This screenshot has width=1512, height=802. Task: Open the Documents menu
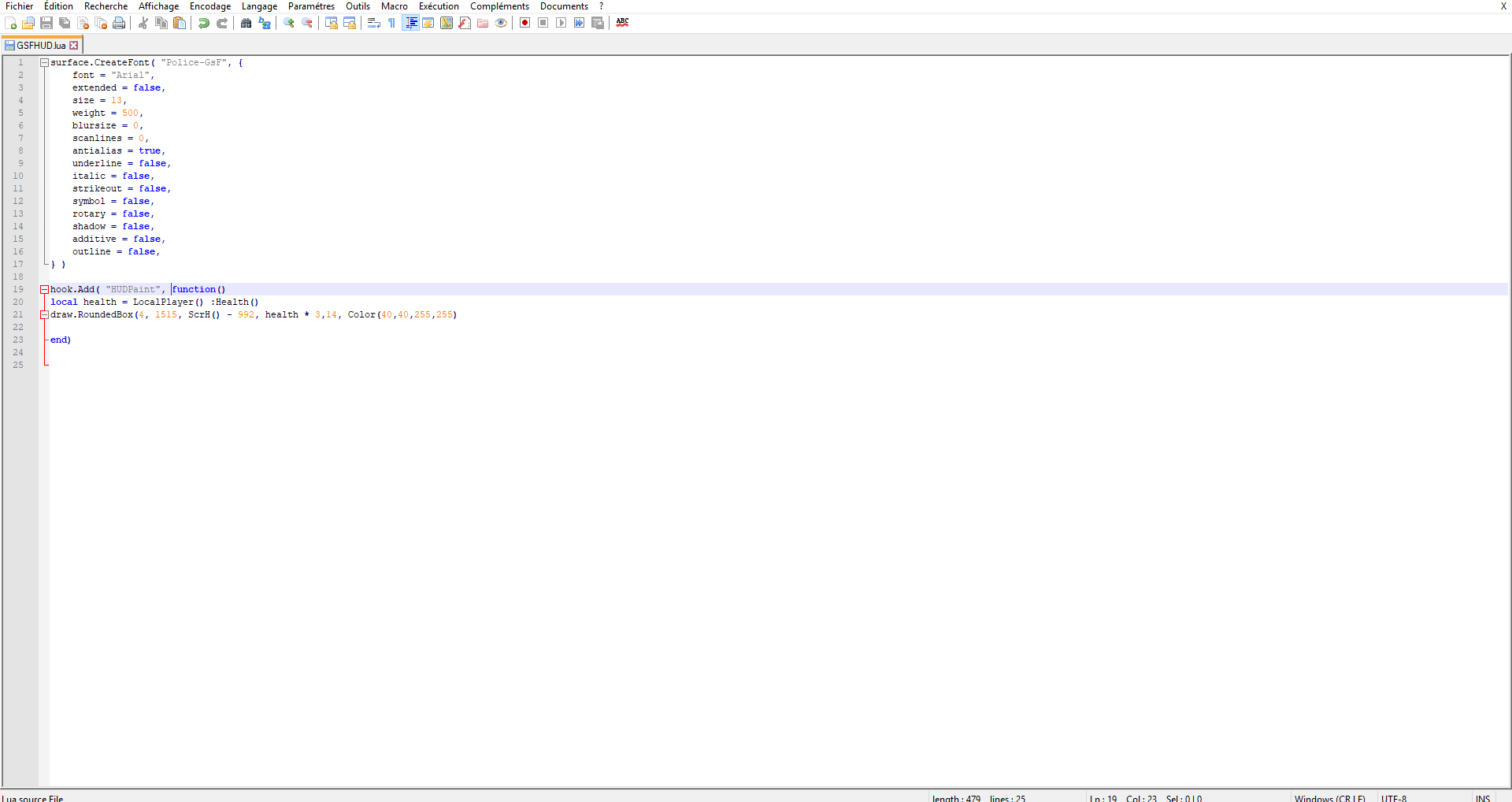564,6
